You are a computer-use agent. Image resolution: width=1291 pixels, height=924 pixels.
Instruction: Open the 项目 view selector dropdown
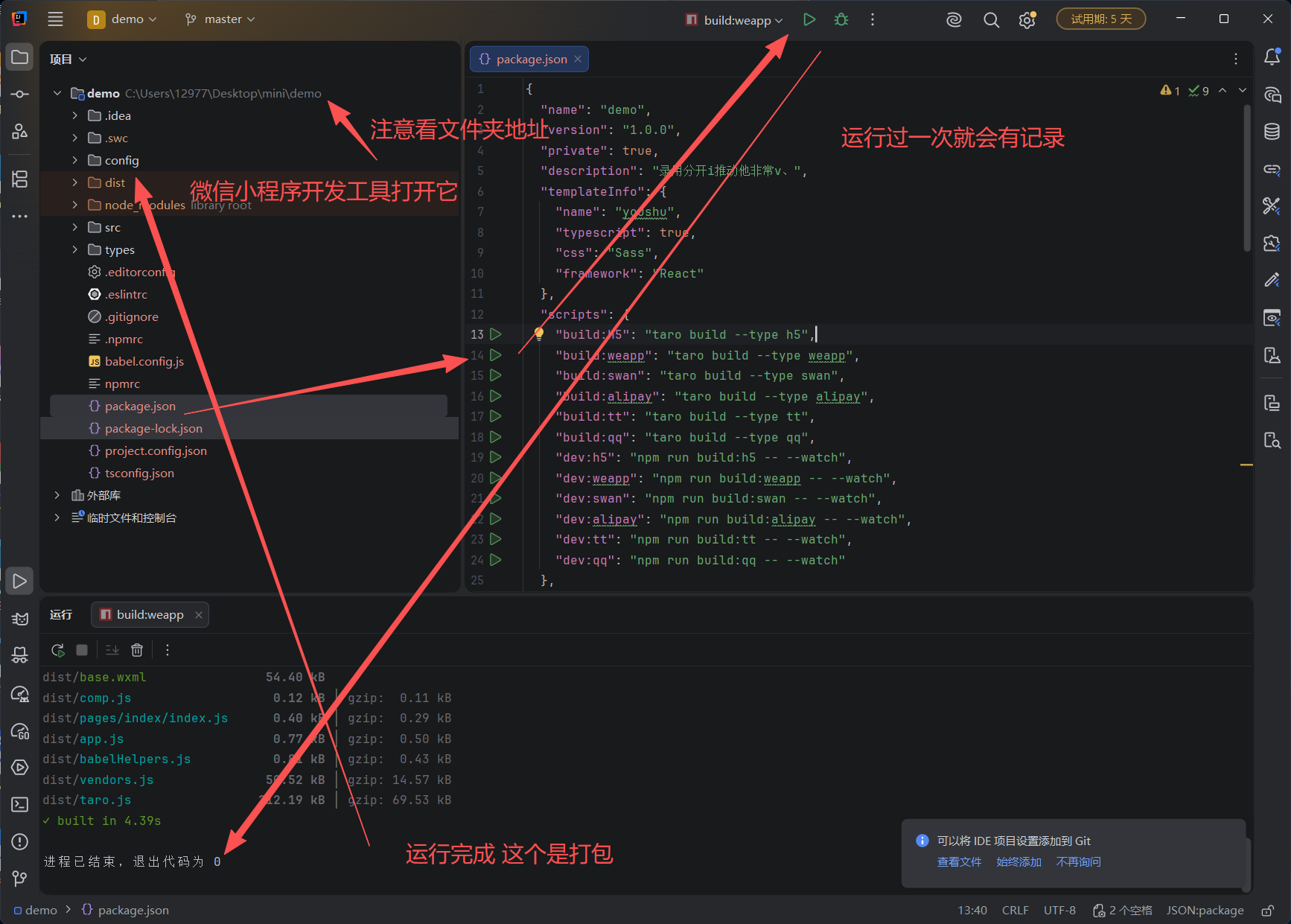(68, 60)
